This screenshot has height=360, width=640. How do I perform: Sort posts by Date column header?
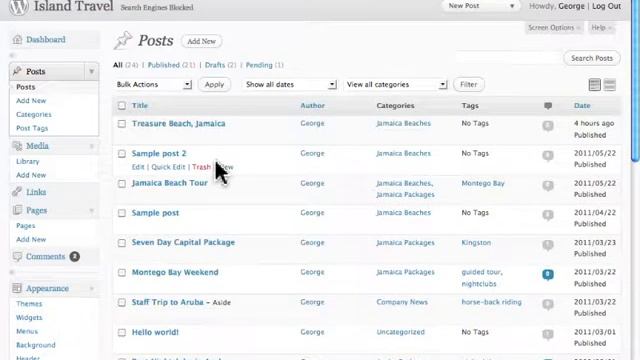(582, 106)
